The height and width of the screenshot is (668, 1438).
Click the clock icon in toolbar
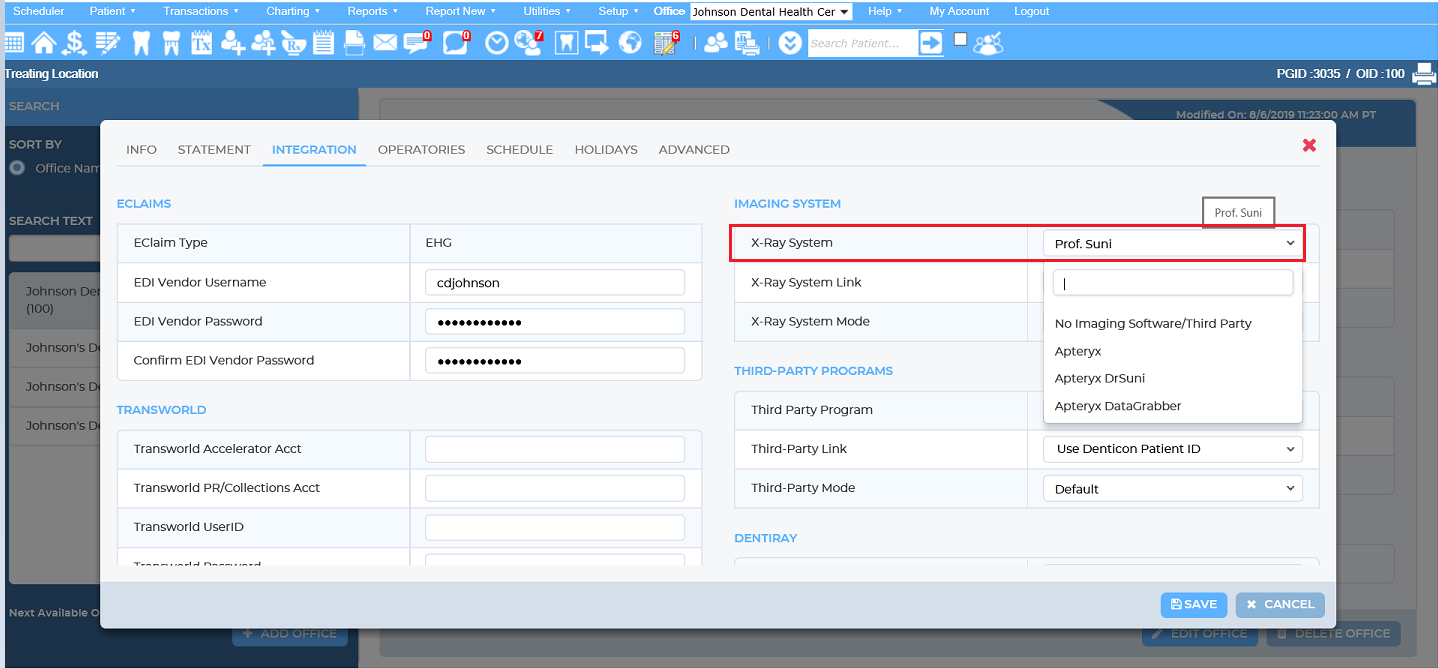tap(497, 43)
